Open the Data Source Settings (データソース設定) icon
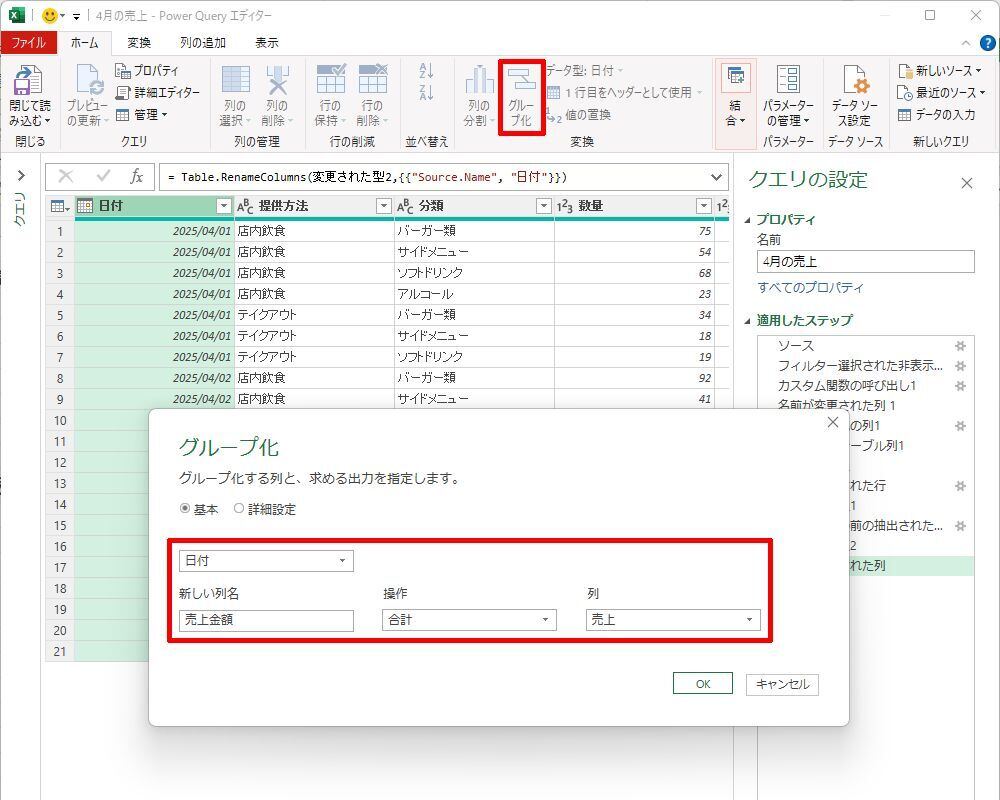The height and width of the screenshot is (800, 1000). pyautogui.click(x=855, y=95)
